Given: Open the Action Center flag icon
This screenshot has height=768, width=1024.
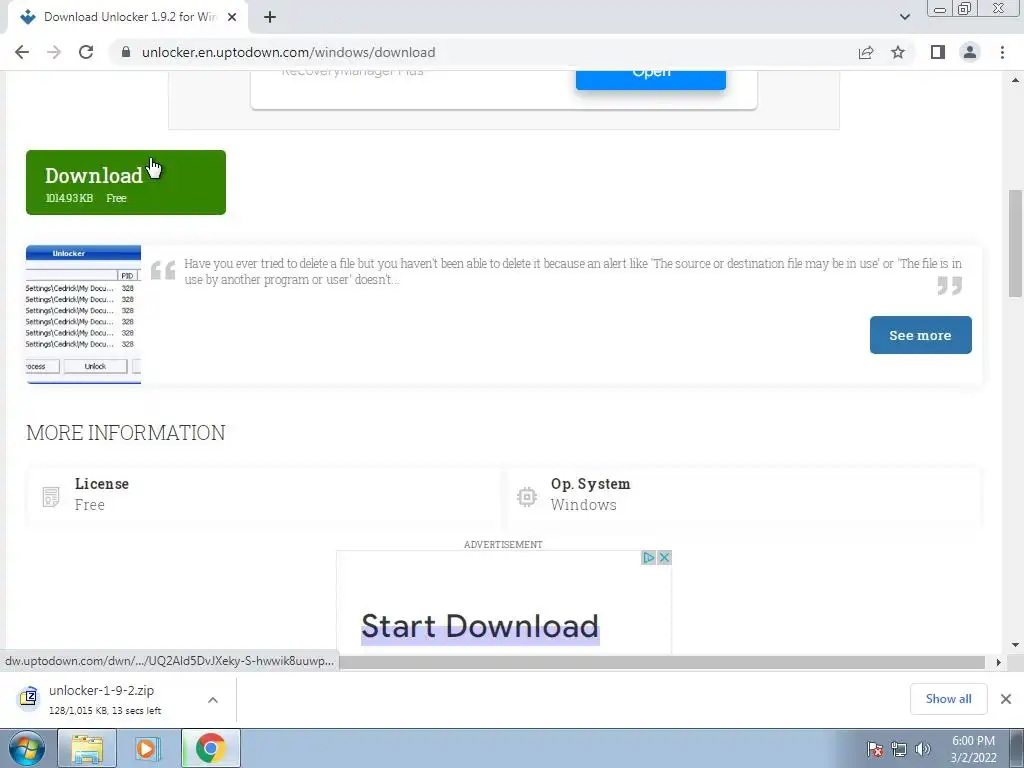Looking at the screenshot, I should click(x=875, y=749).
